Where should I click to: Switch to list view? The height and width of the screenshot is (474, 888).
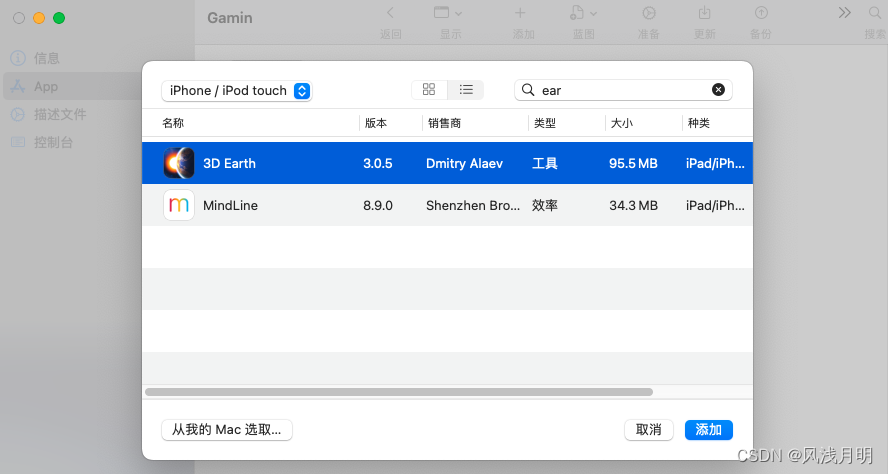pyautogui.click(x=466, y=90)
